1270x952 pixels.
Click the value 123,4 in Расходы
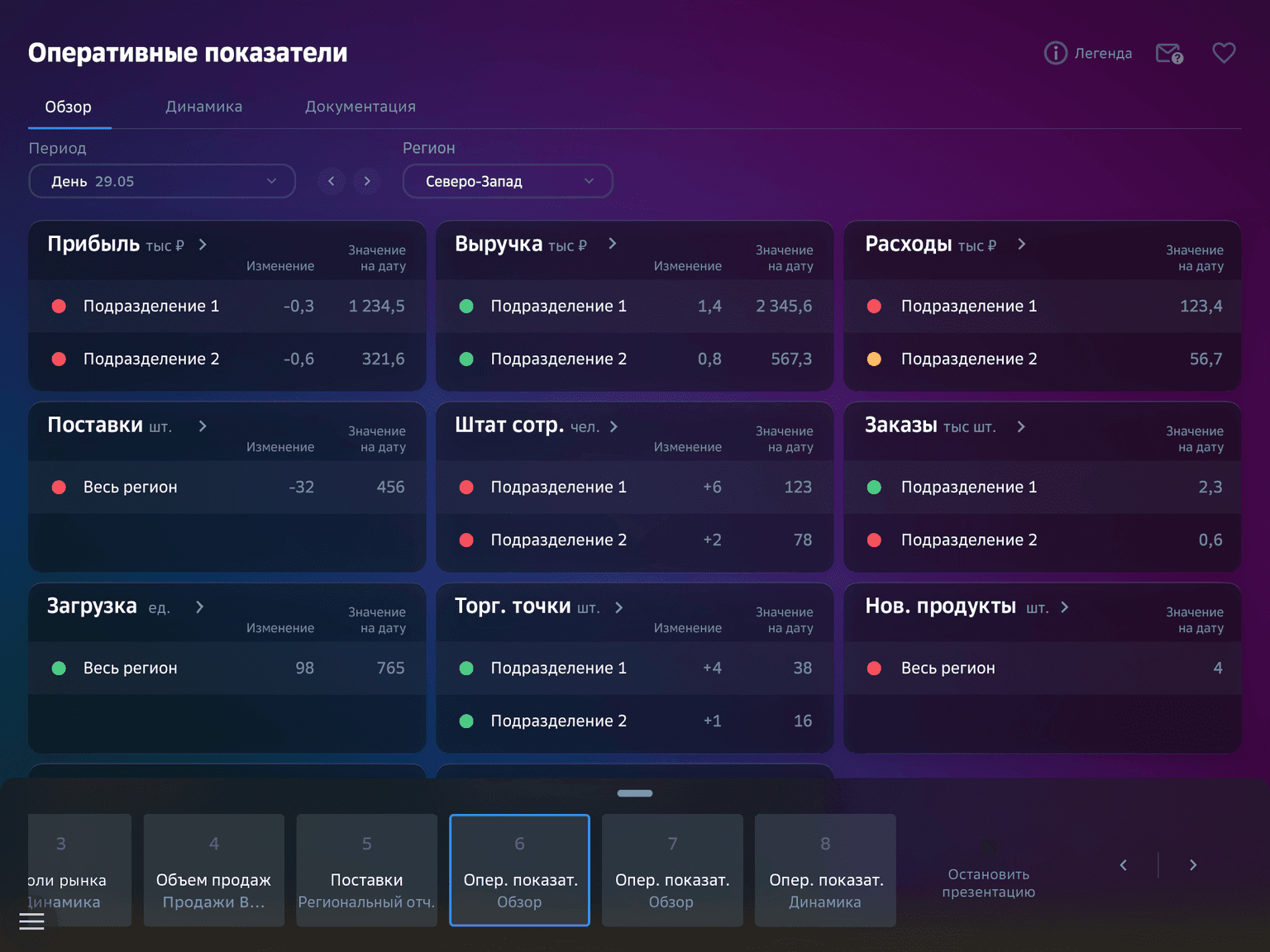coord(1201,306)
